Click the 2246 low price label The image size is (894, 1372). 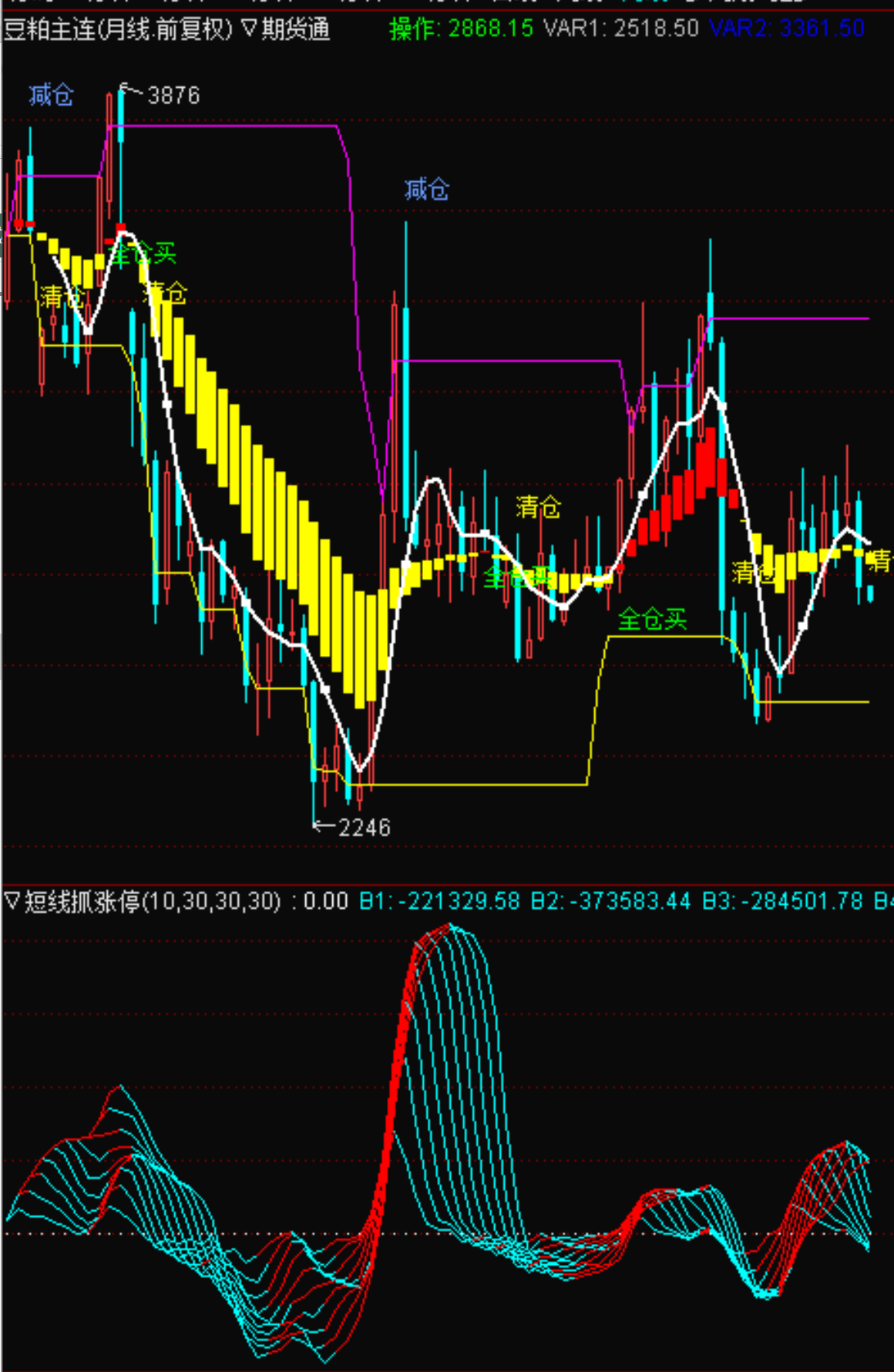(x=364, y=827)
